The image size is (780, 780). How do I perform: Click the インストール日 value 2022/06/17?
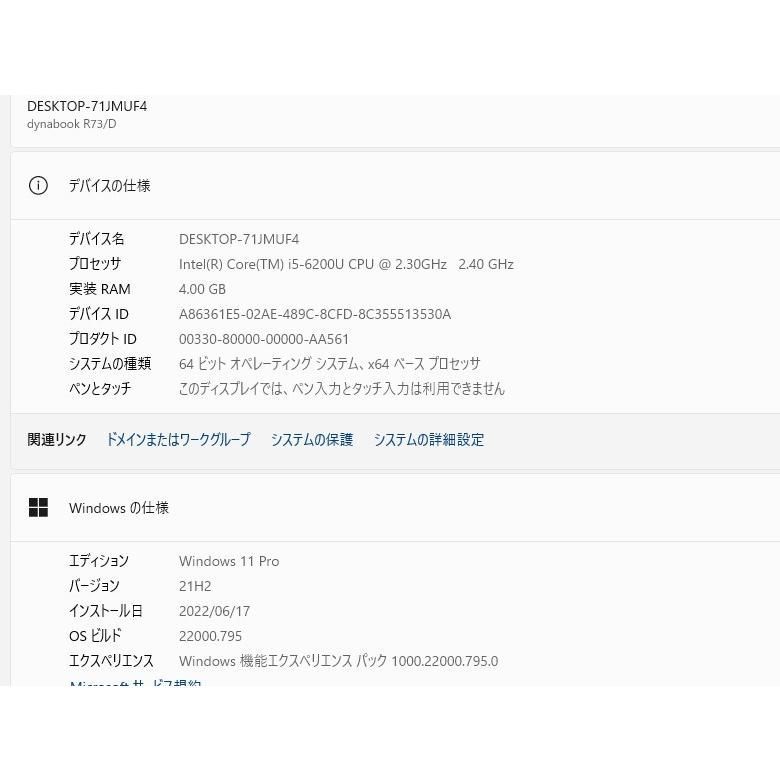pos(214,611)
